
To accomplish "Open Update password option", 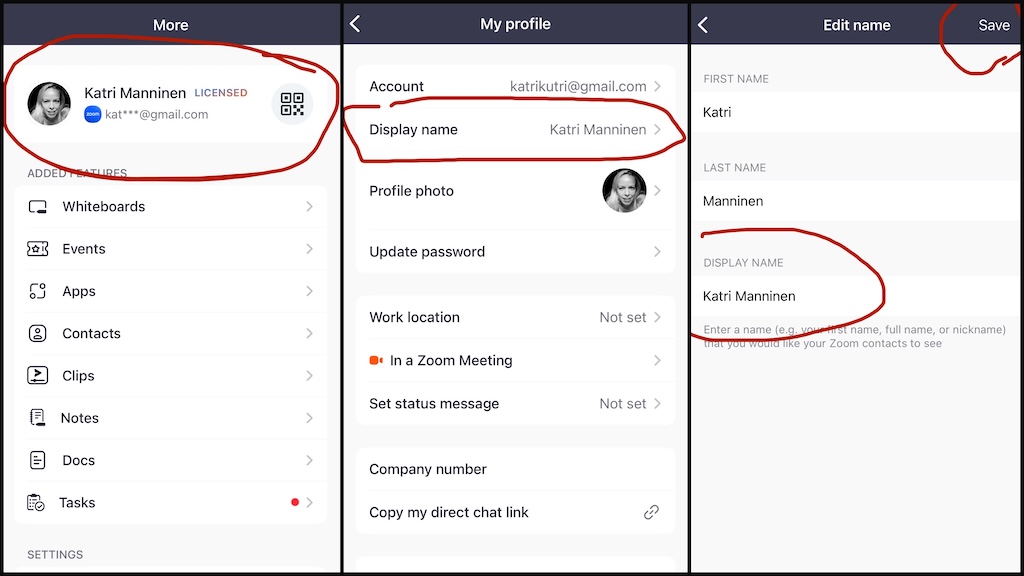I will (515, 251).
